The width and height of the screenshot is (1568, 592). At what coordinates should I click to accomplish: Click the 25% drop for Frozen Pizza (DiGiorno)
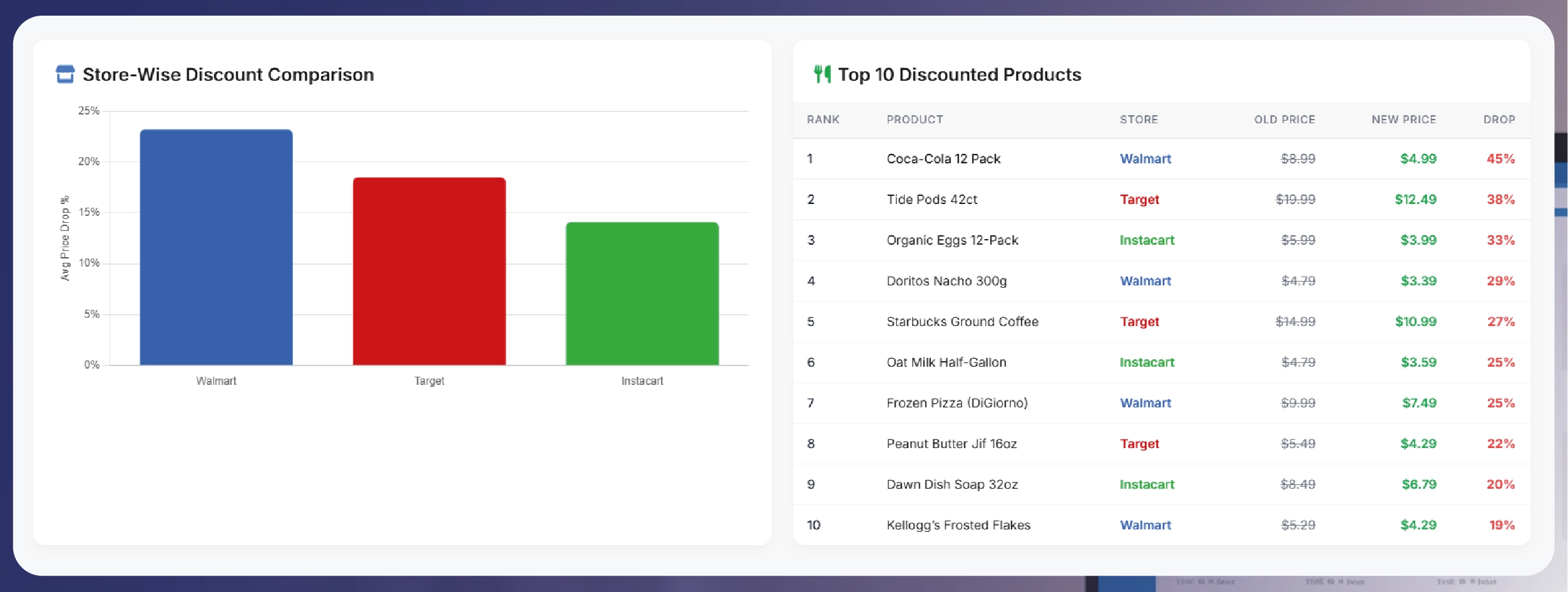(1500, 403)
